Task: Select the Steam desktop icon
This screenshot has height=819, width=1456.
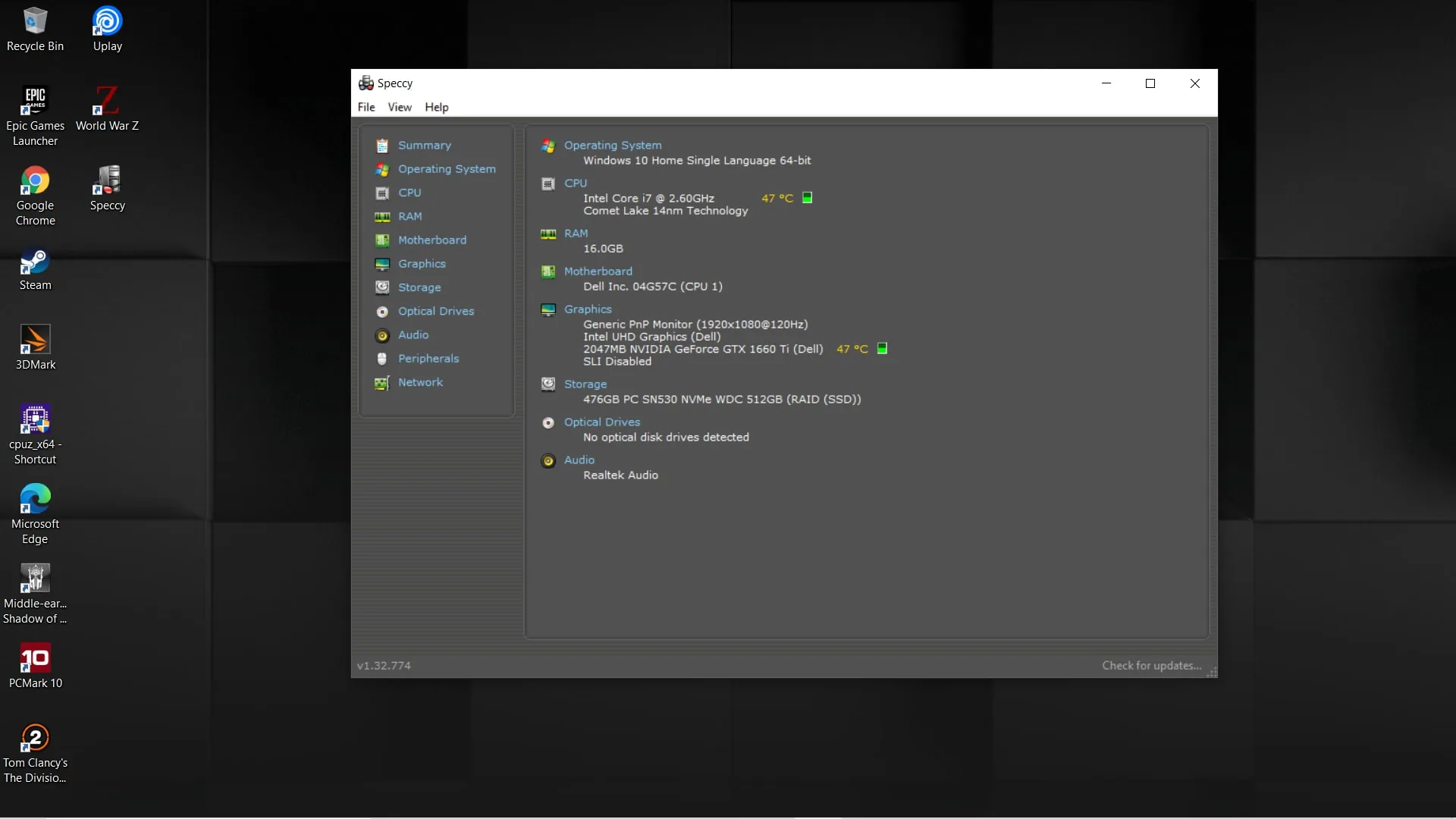Action: pos(35,269)
